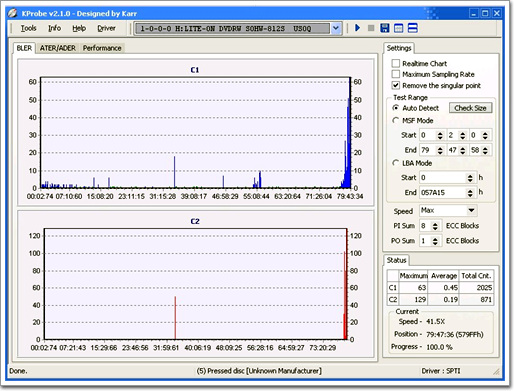Adjust the MSF Start minutes spinner
The image size is (514, 391).
click(440, 135)
